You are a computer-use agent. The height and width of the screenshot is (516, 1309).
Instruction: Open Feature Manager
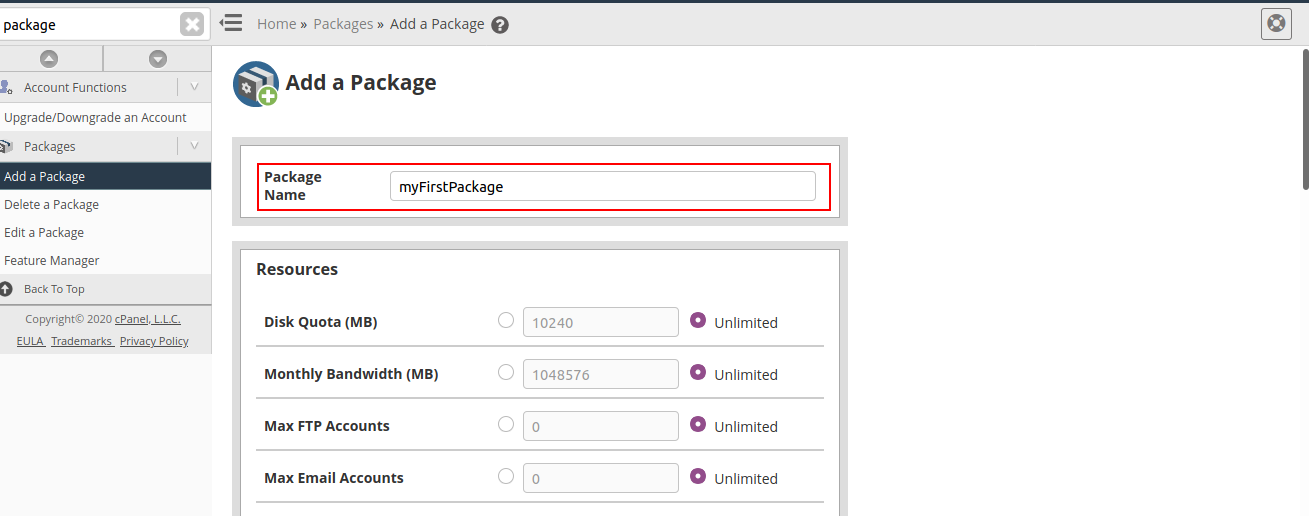(x=52, y=260)
